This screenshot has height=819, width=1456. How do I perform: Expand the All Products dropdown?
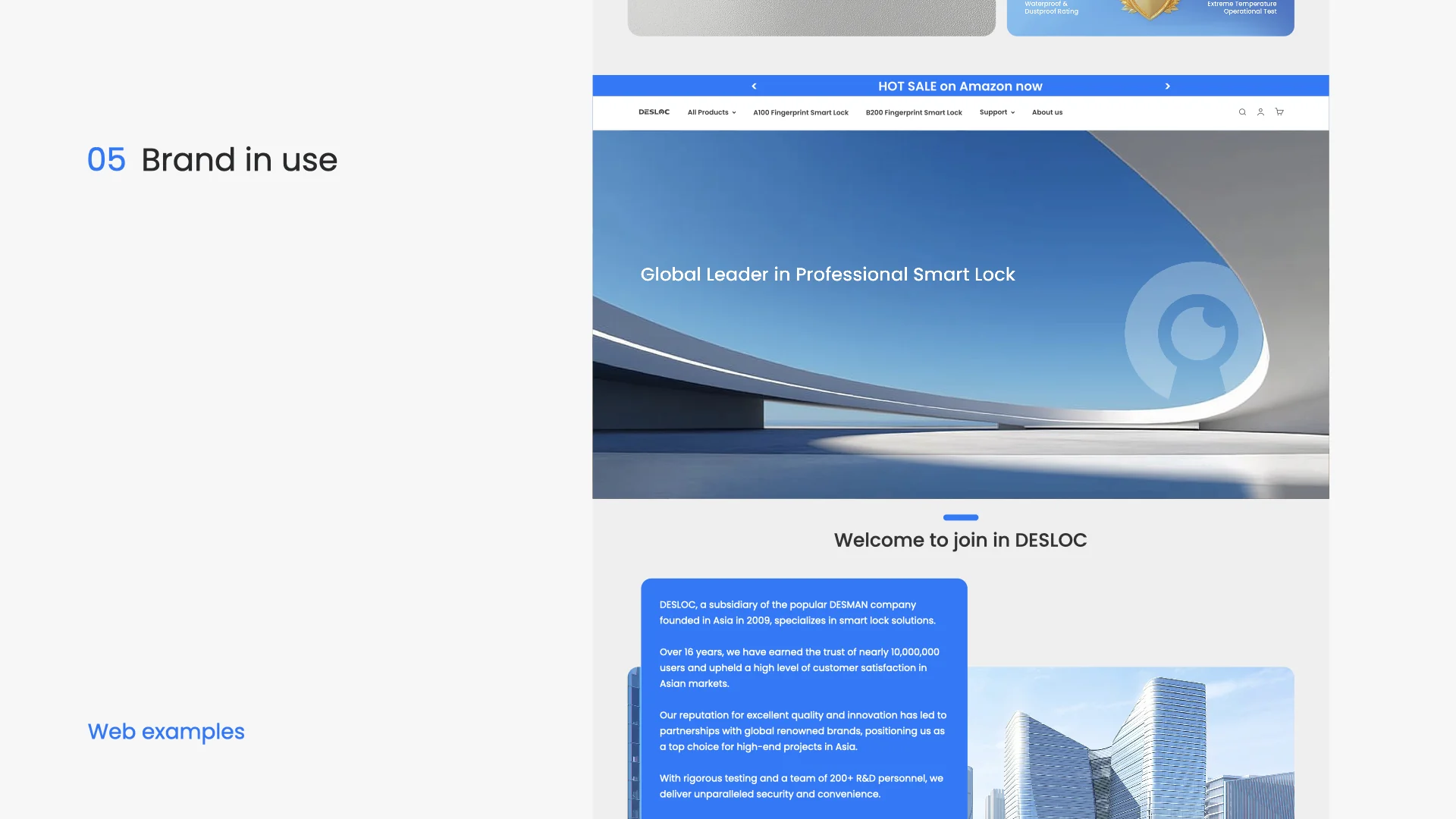pyautogui.click(x=711, y=112)
